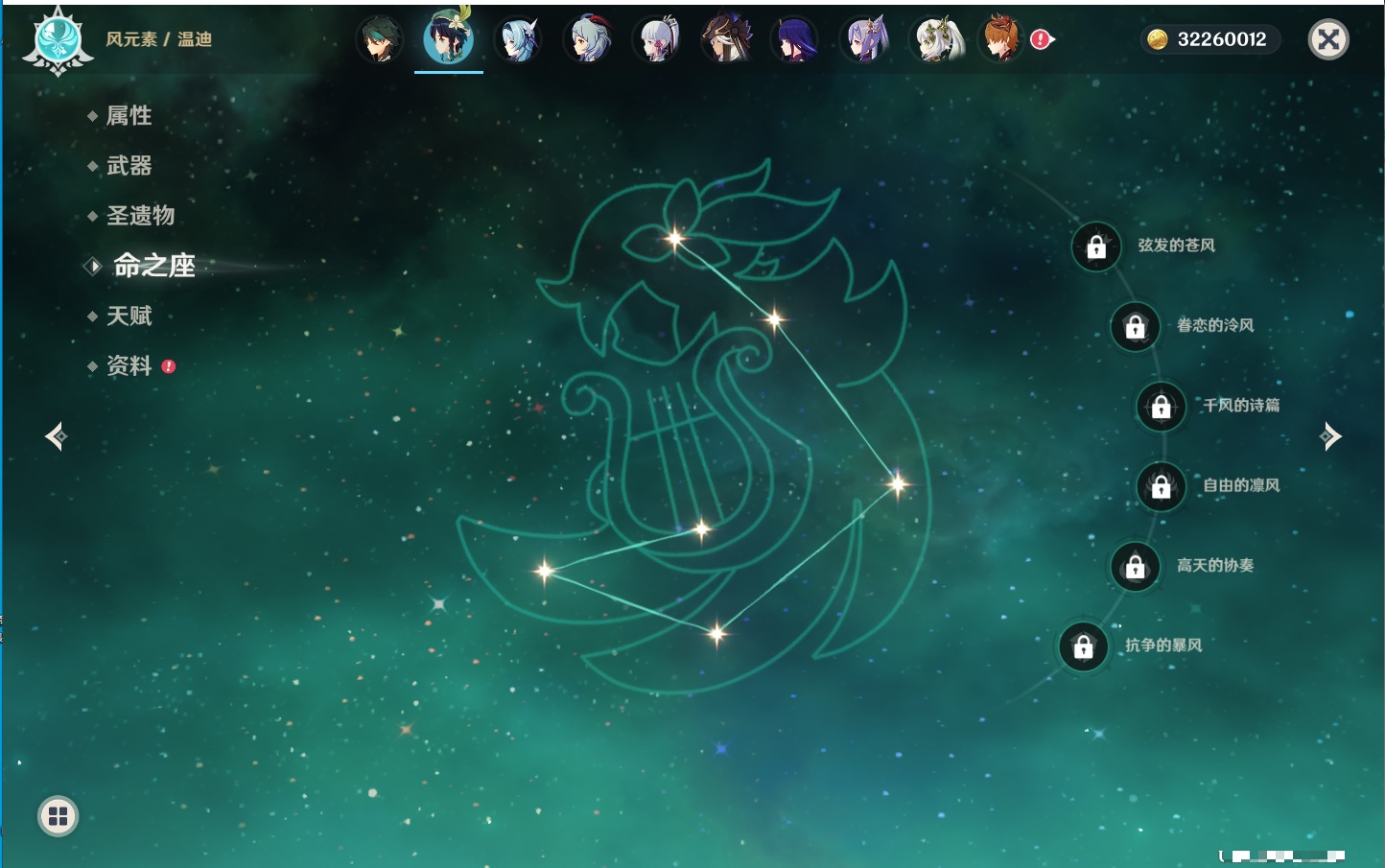The image size is (1385, 868).
Task: Click the Anemo element emblem
Action: [x=58, y=40]
